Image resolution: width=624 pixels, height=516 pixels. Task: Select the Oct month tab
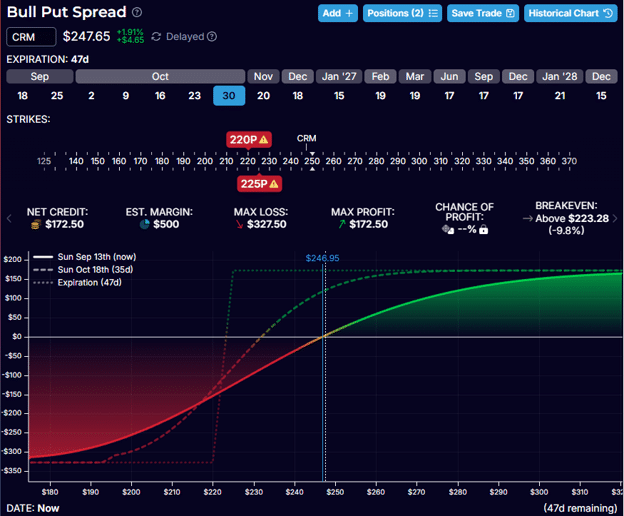point(160,76)
